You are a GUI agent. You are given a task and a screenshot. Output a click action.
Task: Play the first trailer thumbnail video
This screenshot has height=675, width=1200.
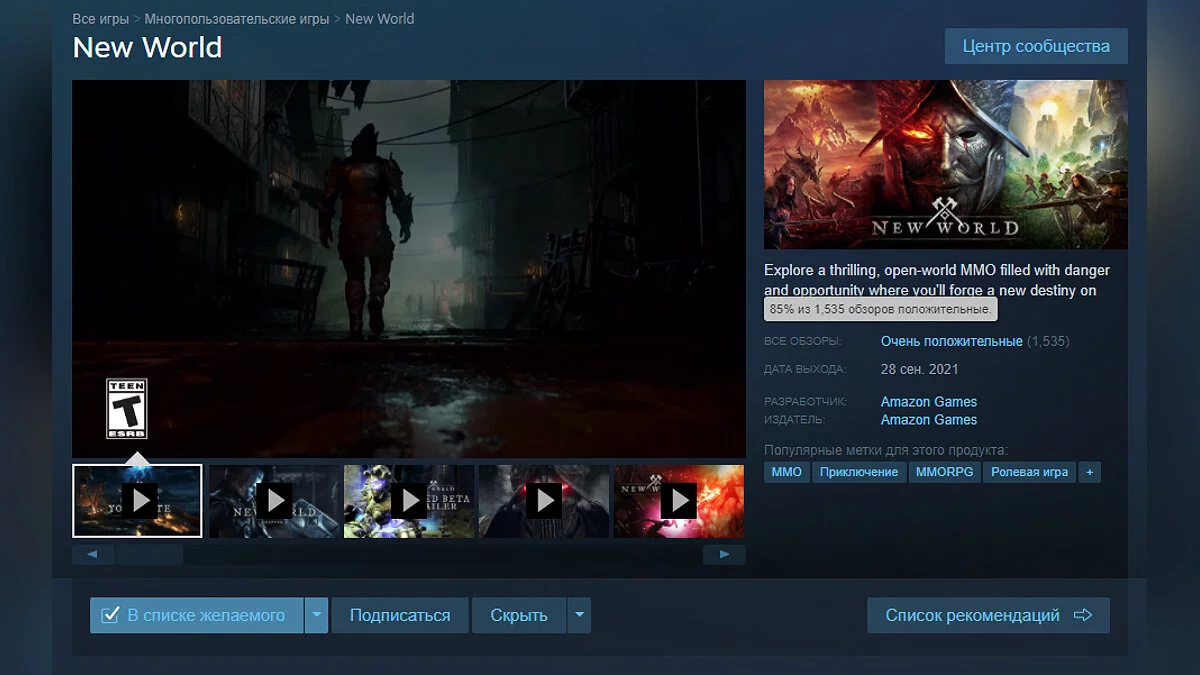[138, 500]
